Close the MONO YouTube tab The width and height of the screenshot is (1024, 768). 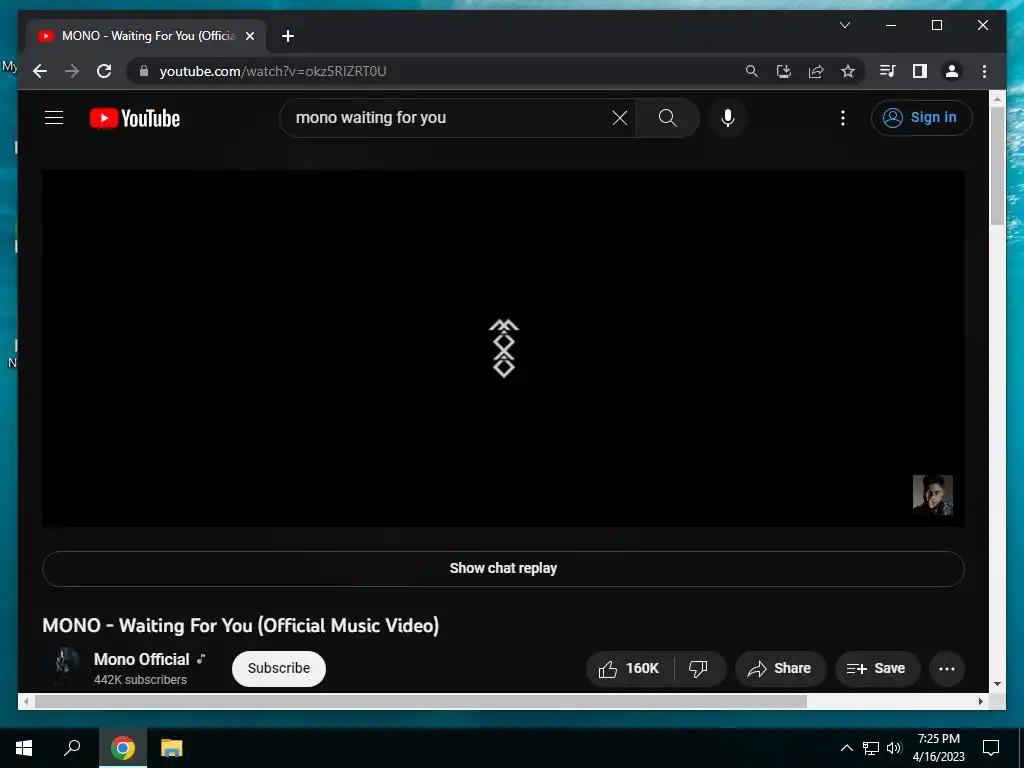[x=249, y=36]
